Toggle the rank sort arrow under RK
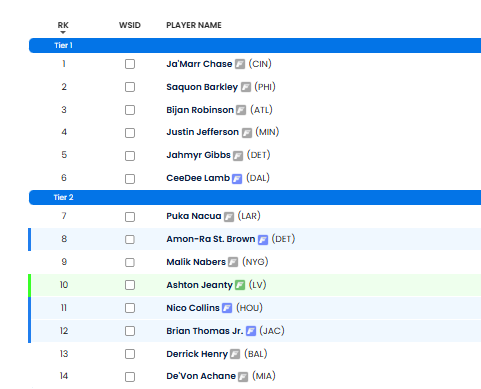The height and width of the screenshot is (389, 481). (63, 32)
